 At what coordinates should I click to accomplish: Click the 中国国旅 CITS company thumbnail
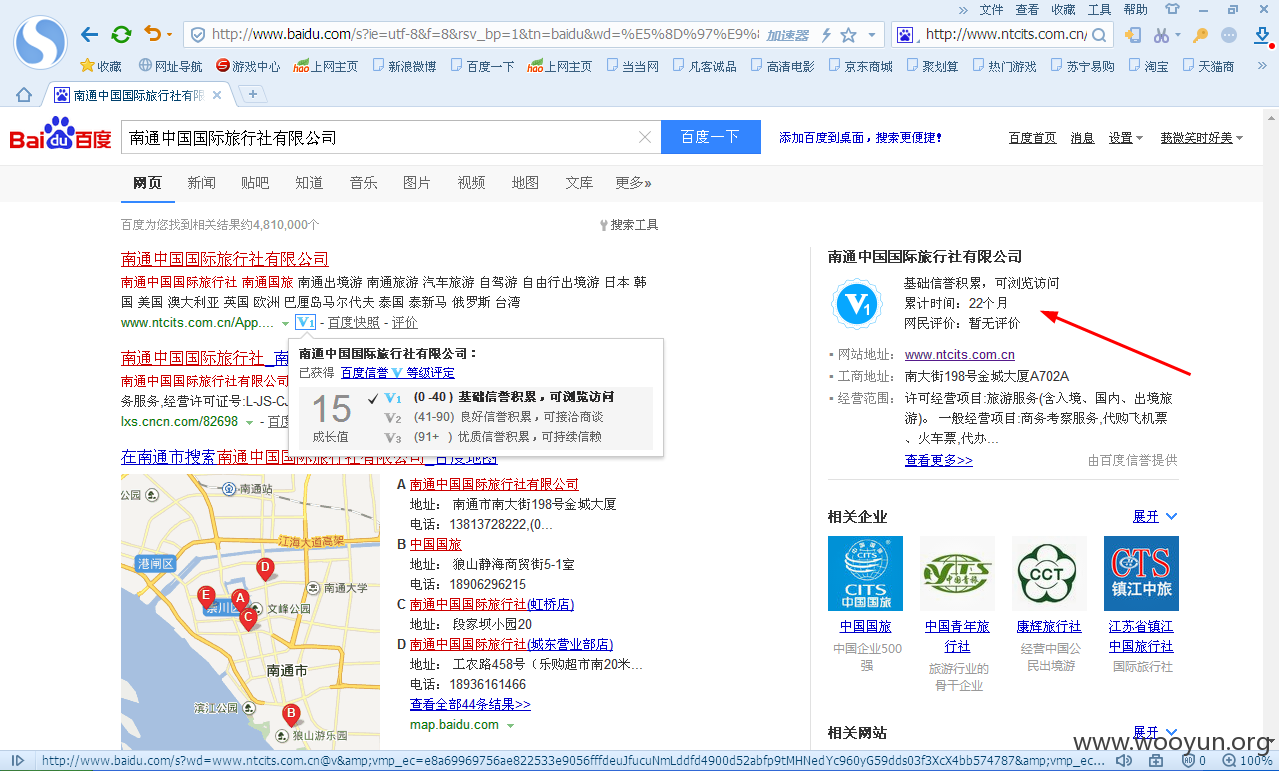click(865, 573)
